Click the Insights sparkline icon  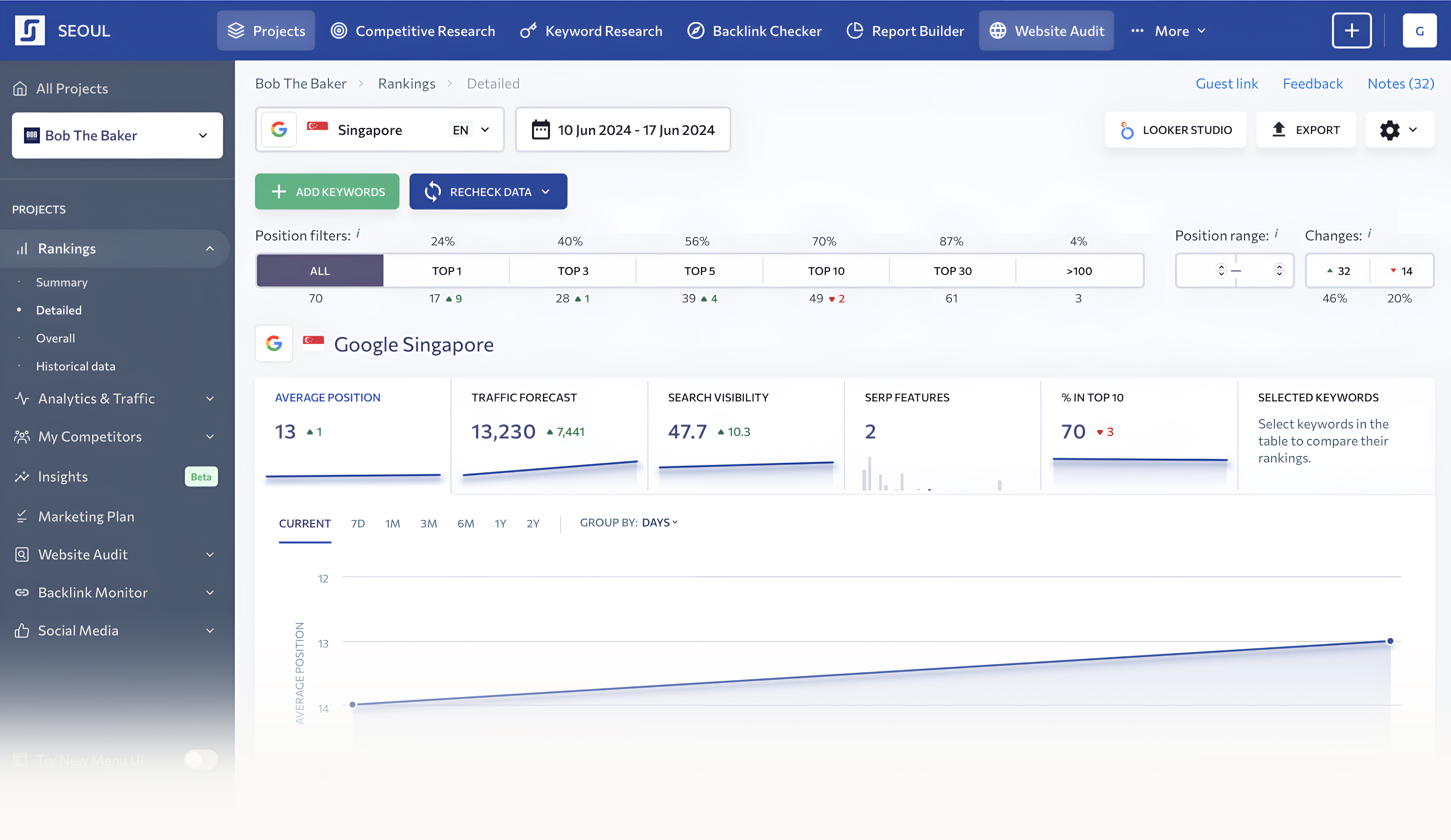tap(22, 477)
